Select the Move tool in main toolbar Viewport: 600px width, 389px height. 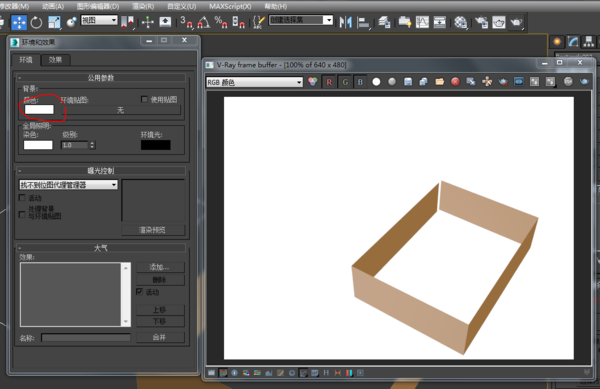click(x=19, y=22)
